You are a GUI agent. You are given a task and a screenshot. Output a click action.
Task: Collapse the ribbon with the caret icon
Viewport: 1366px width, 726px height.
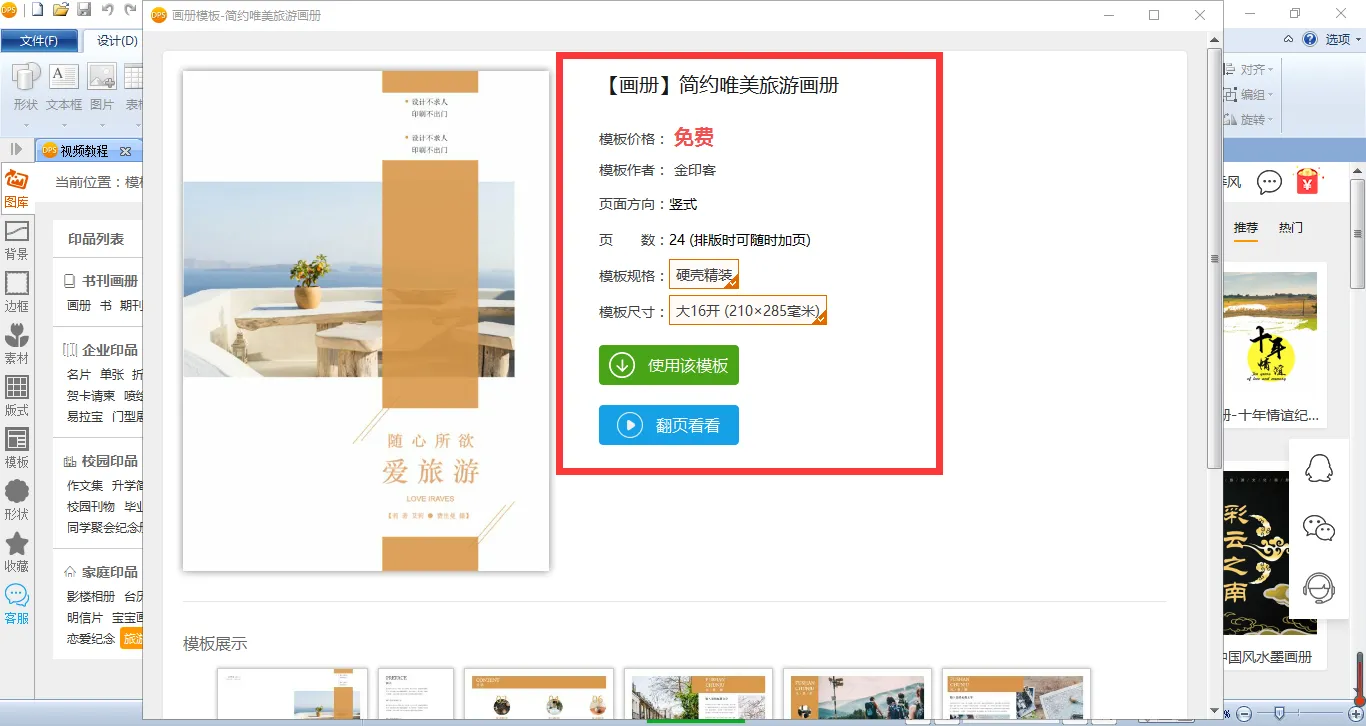pyautogui.click(x=1289, y=40)
